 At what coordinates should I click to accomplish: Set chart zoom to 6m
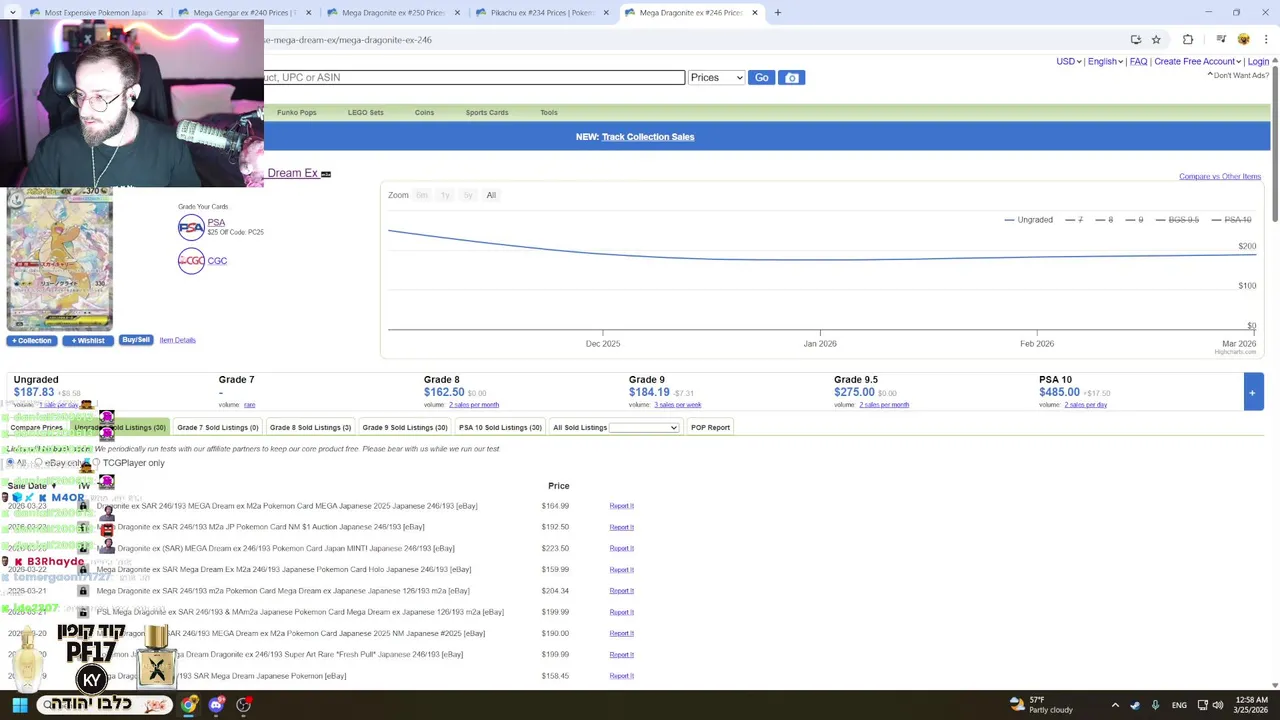click(x=422, y=195)
